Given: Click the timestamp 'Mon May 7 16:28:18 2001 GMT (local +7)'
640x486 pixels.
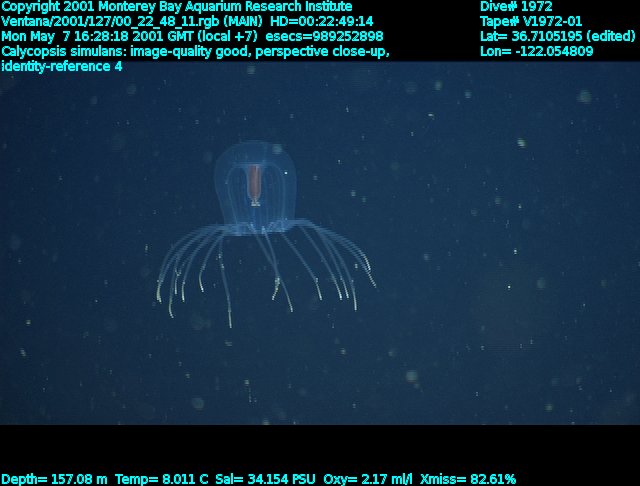Looking at the screenshot, I should 129,37.
